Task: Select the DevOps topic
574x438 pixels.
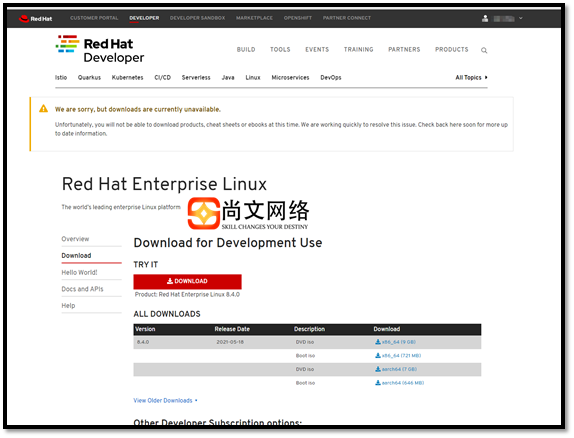Action: [x=331, y=78]
